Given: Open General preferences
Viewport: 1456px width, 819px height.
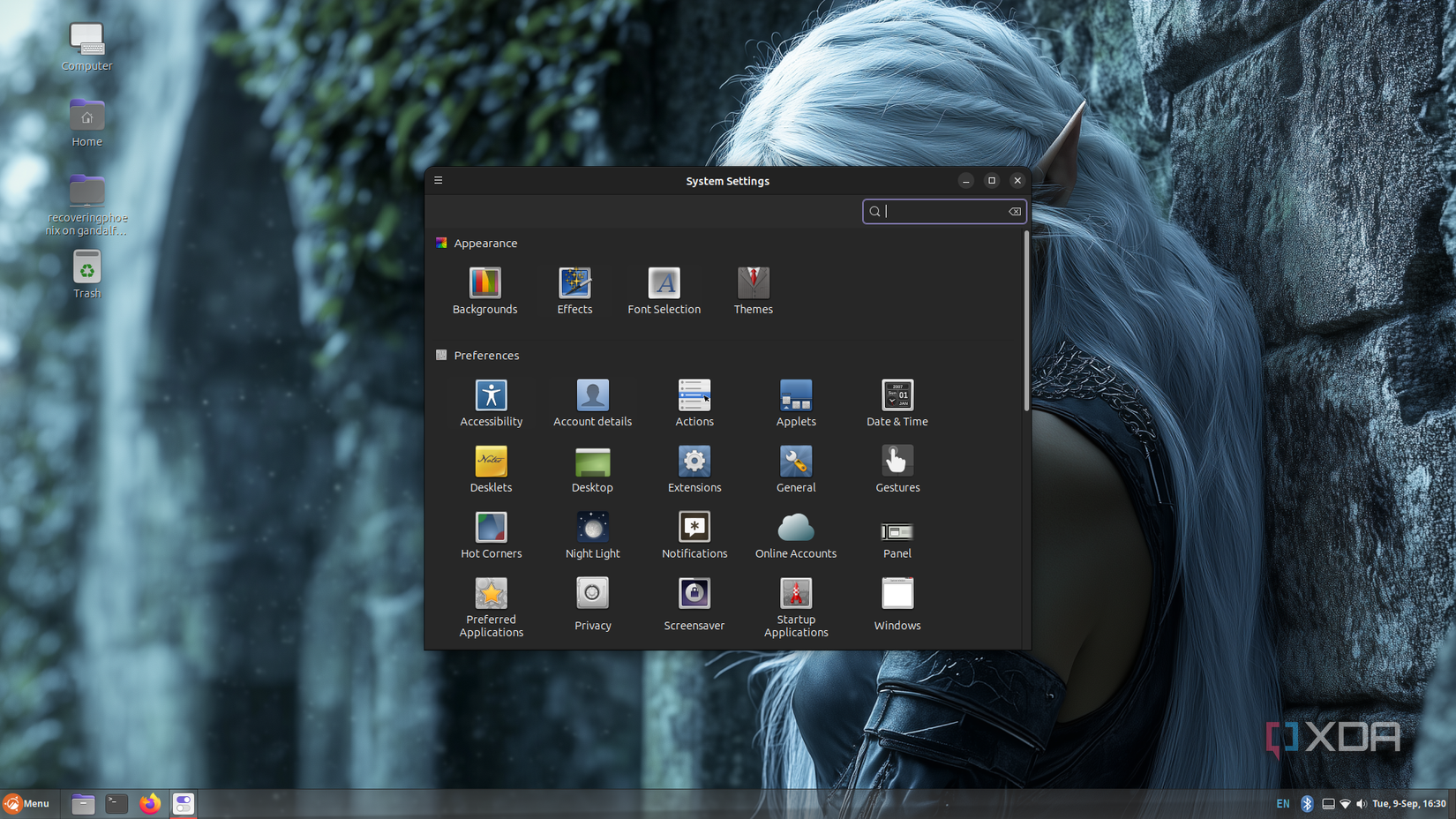Looking at the screenshot, I should point(796,469).
